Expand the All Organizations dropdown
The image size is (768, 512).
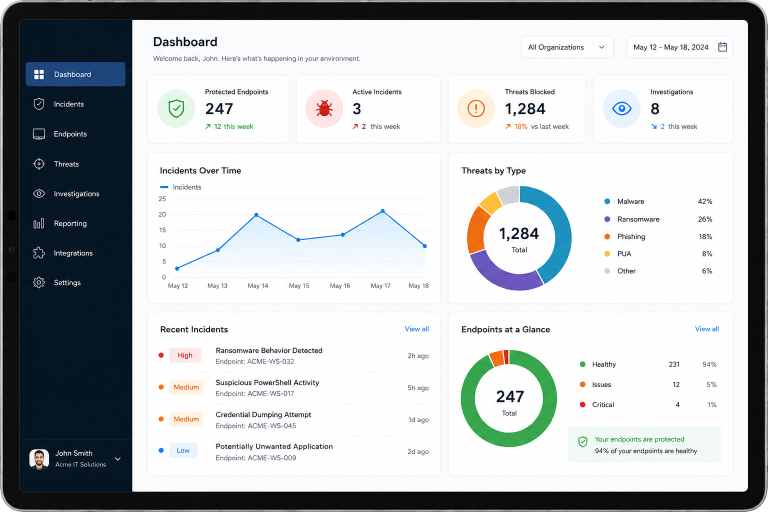[x=567, y=47]
